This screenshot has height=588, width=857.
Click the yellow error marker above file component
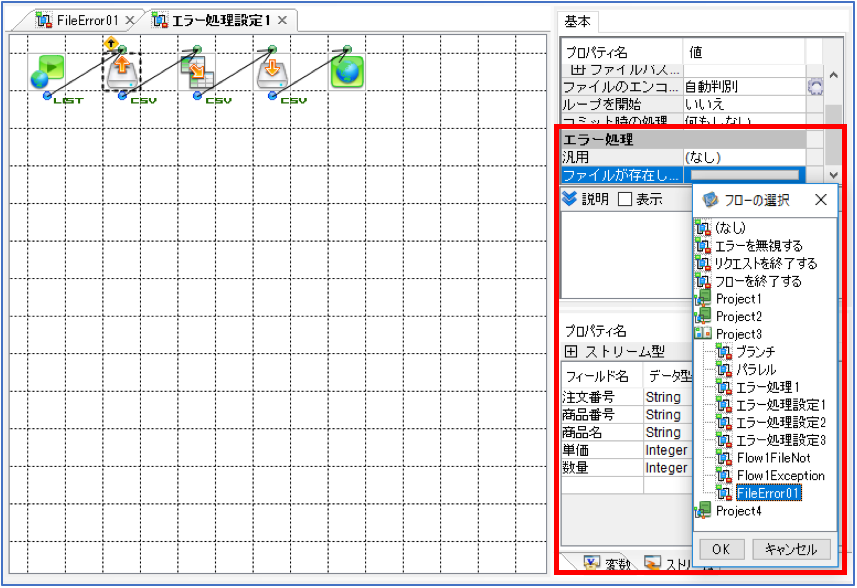click(111, 43)
